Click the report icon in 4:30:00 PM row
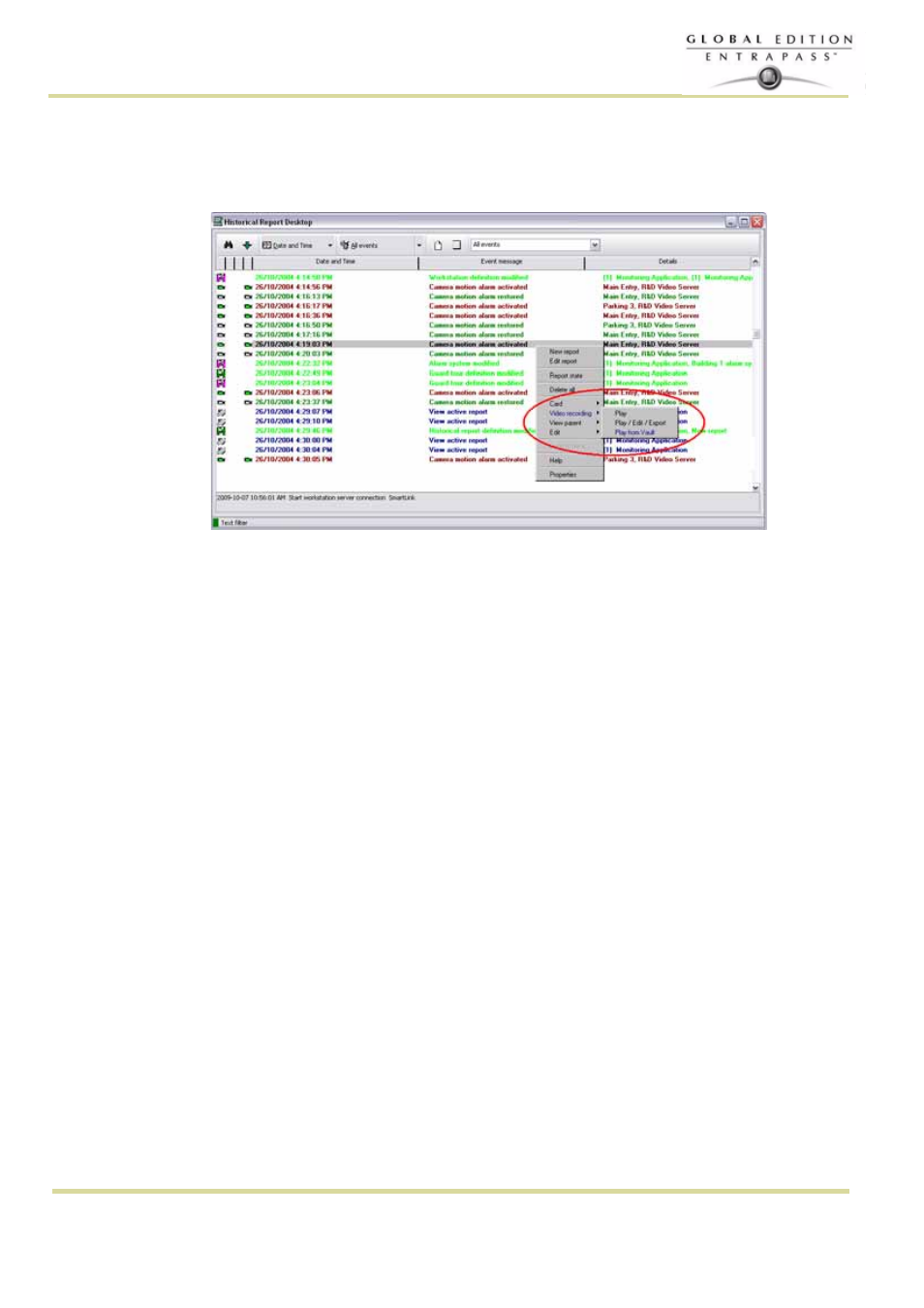Image resolution: width=924 pixels, height=1308 pixels. 221,441
